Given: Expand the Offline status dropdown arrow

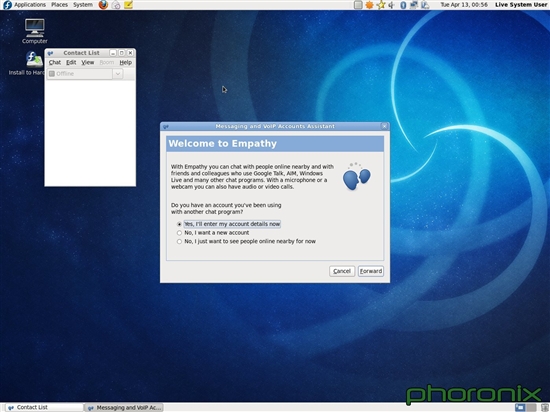Looking at the screenshot, I should tap(118, 74).
